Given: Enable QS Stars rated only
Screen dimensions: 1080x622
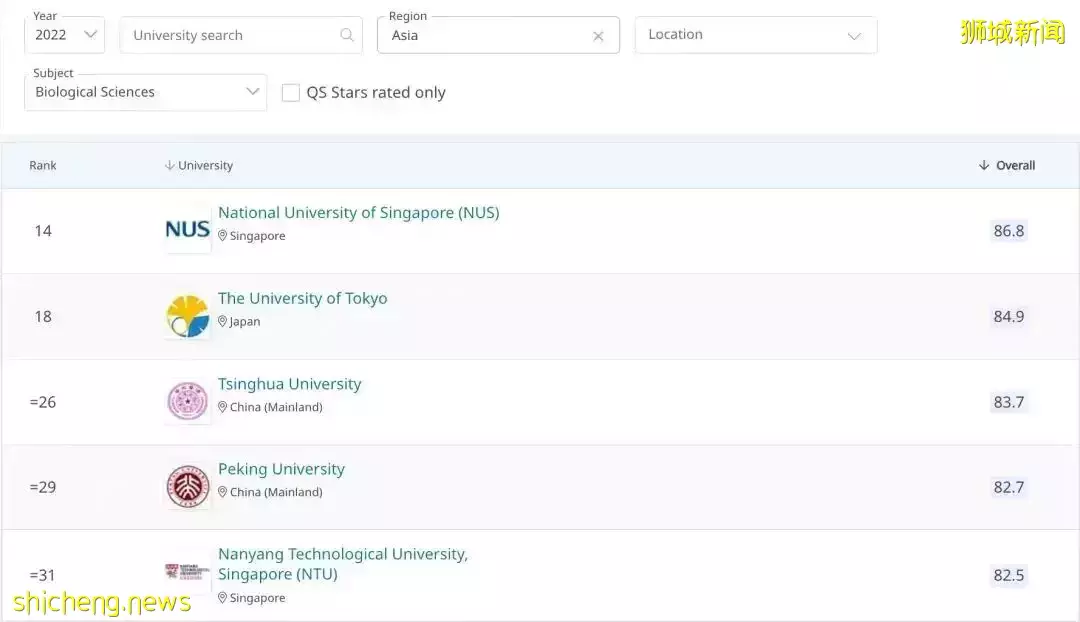Looking at the screenshot, I should coord(291,91).
